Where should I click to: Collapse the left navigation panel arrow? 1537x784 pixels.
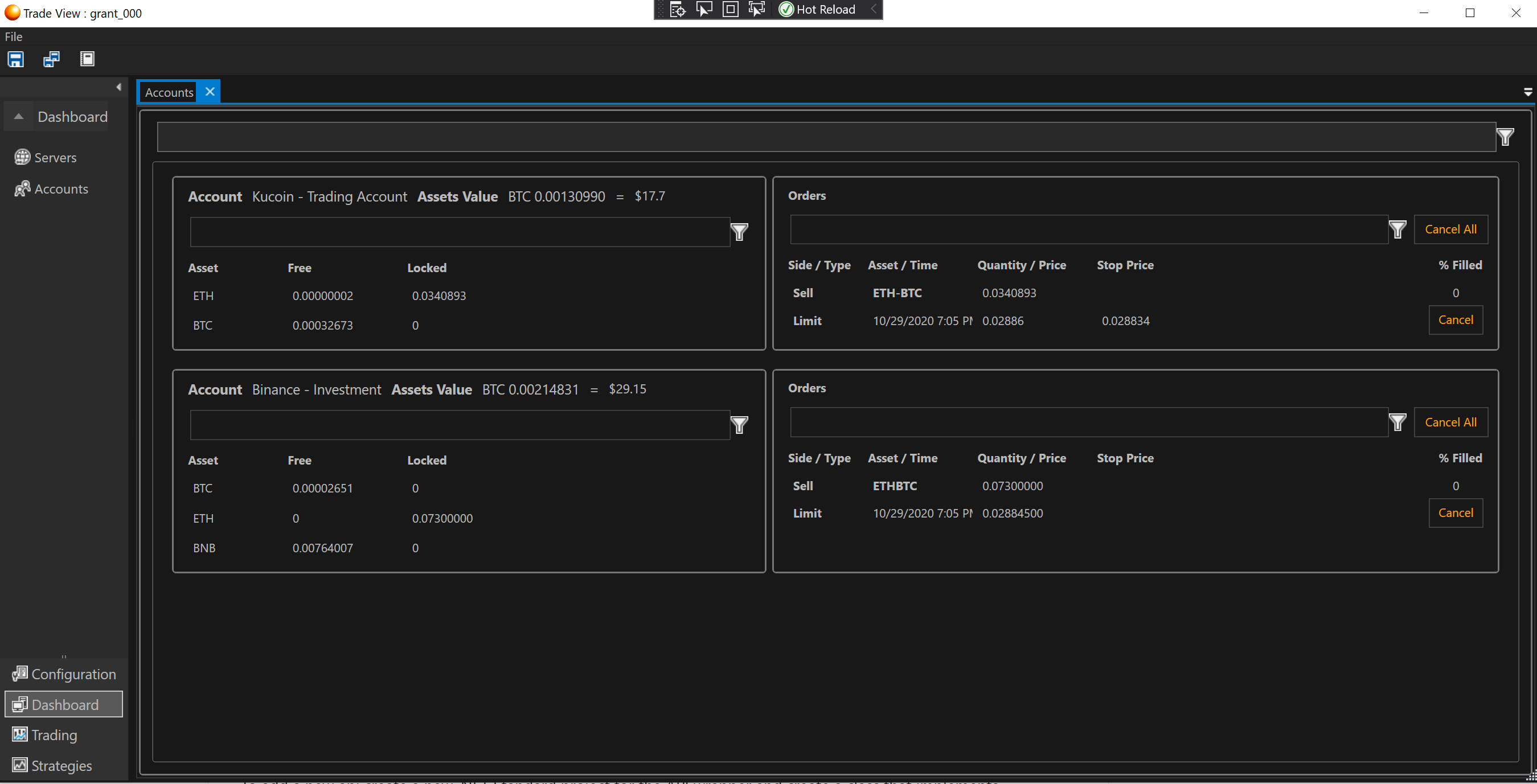tap(119, 87)
